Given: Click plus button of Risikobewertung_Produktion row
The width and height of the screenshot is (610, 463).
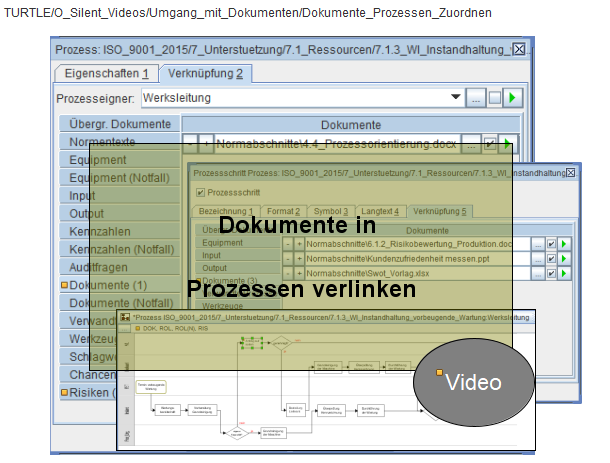Looking at the screenshot, I should point(299,244).
